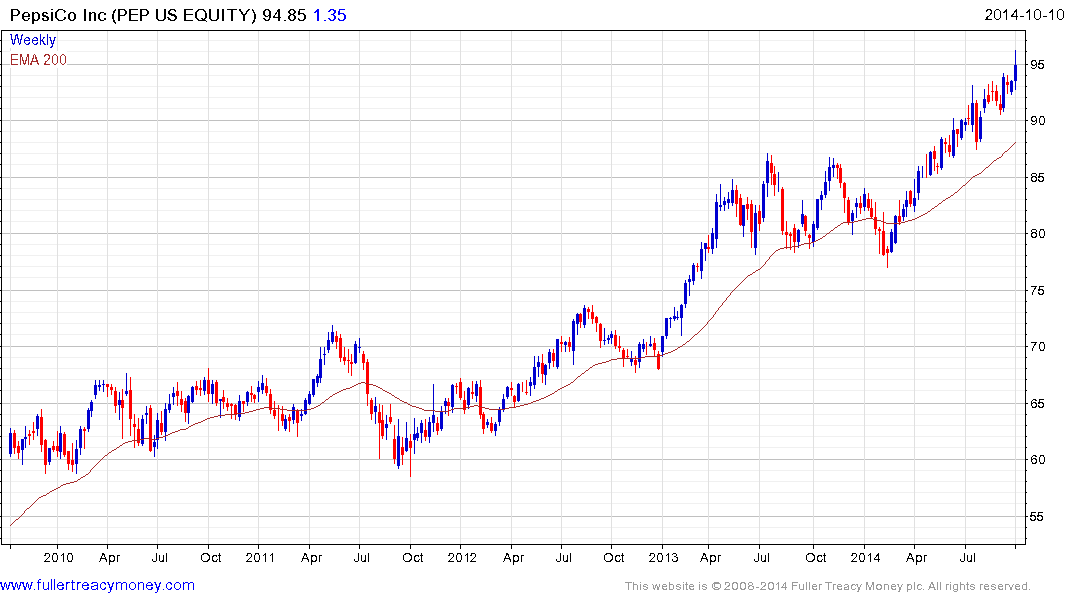1075x600 pixels.
Task: Click the 2010 year marker on time axis
Action: pyautogui.click(x=58, y=558)
